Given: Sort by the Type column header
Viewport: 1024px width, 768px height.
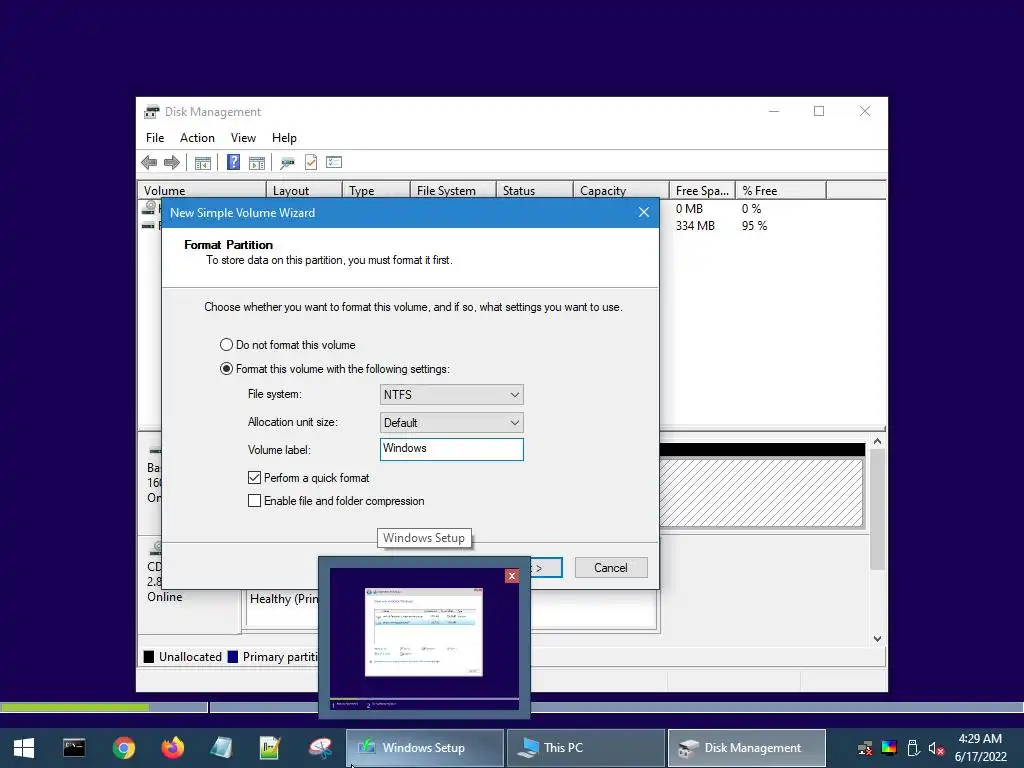Looking at the screenshot, I should tap(376, 190).
